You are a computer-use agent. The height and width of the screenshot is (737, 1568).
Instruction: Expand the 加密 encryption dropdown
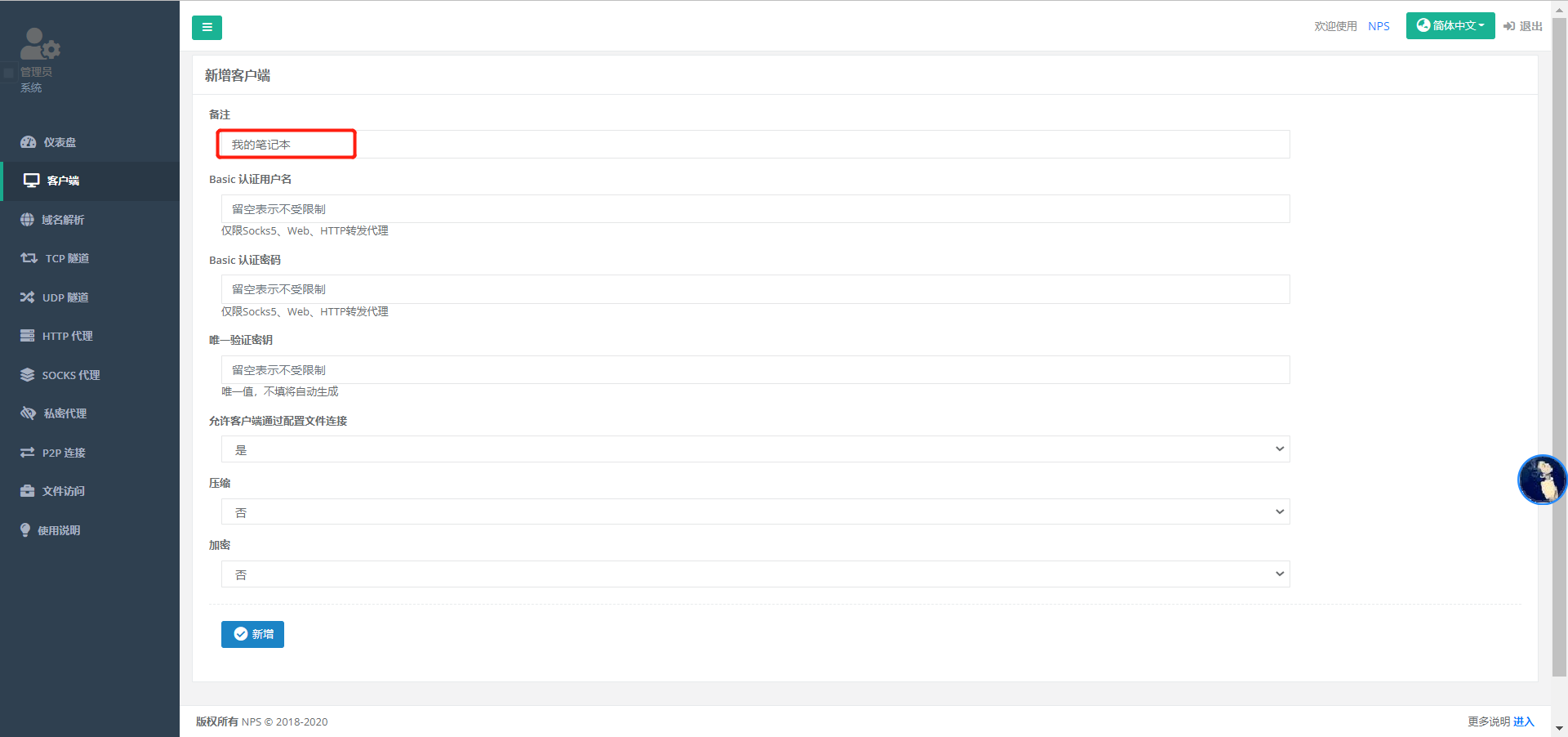click(755, 574)
